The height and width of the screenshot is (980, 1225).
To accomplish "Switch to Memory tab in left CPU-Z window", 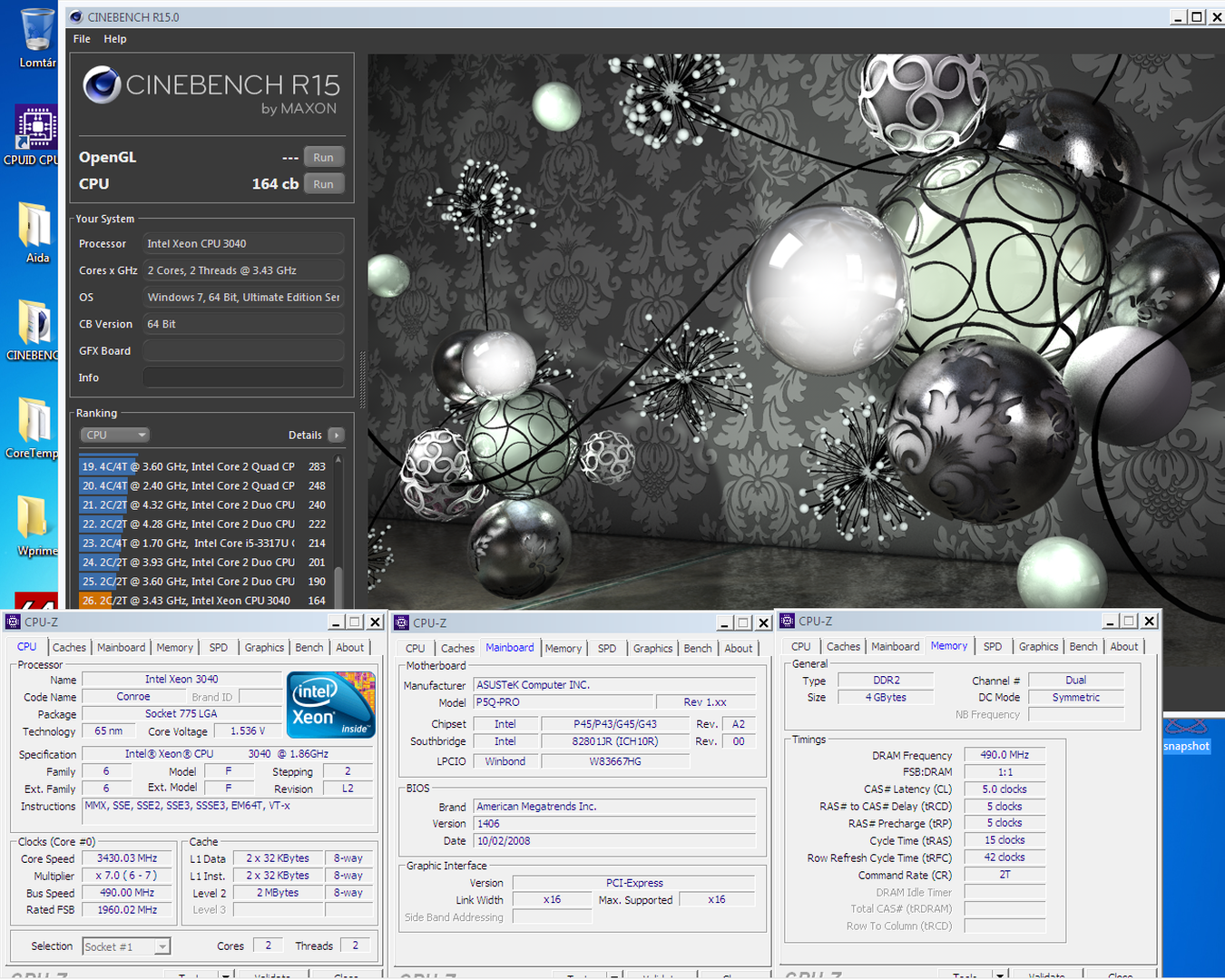I will point(174,647).
